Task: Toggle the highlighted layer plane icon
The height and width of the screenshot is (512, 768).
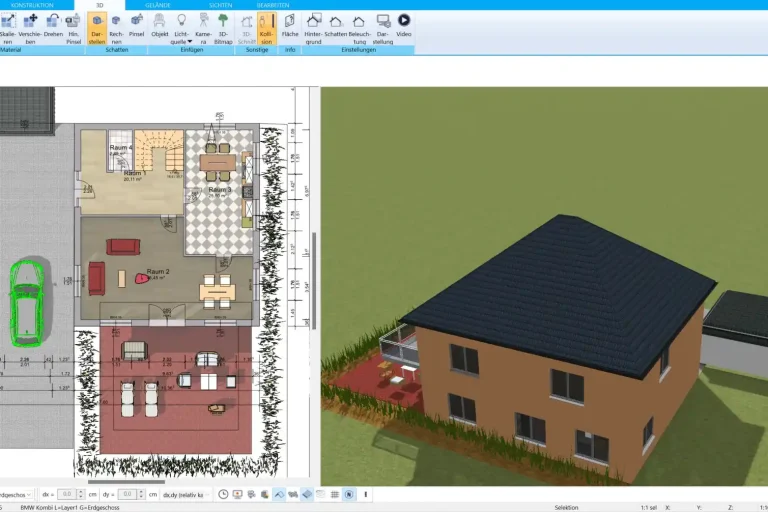Action: click(x=307, y=494)
